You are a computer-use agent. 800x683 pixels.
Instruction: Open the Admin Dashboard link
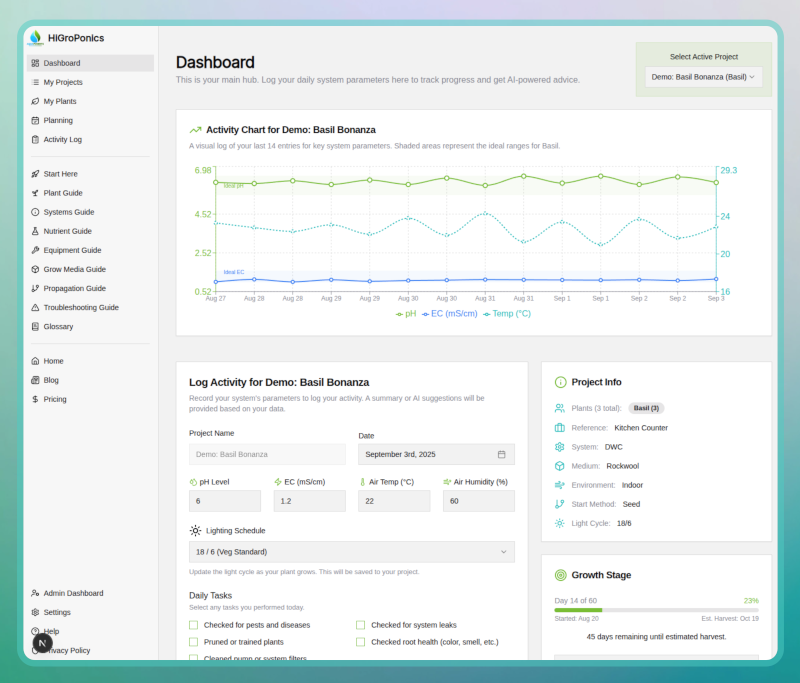point(73,593)
